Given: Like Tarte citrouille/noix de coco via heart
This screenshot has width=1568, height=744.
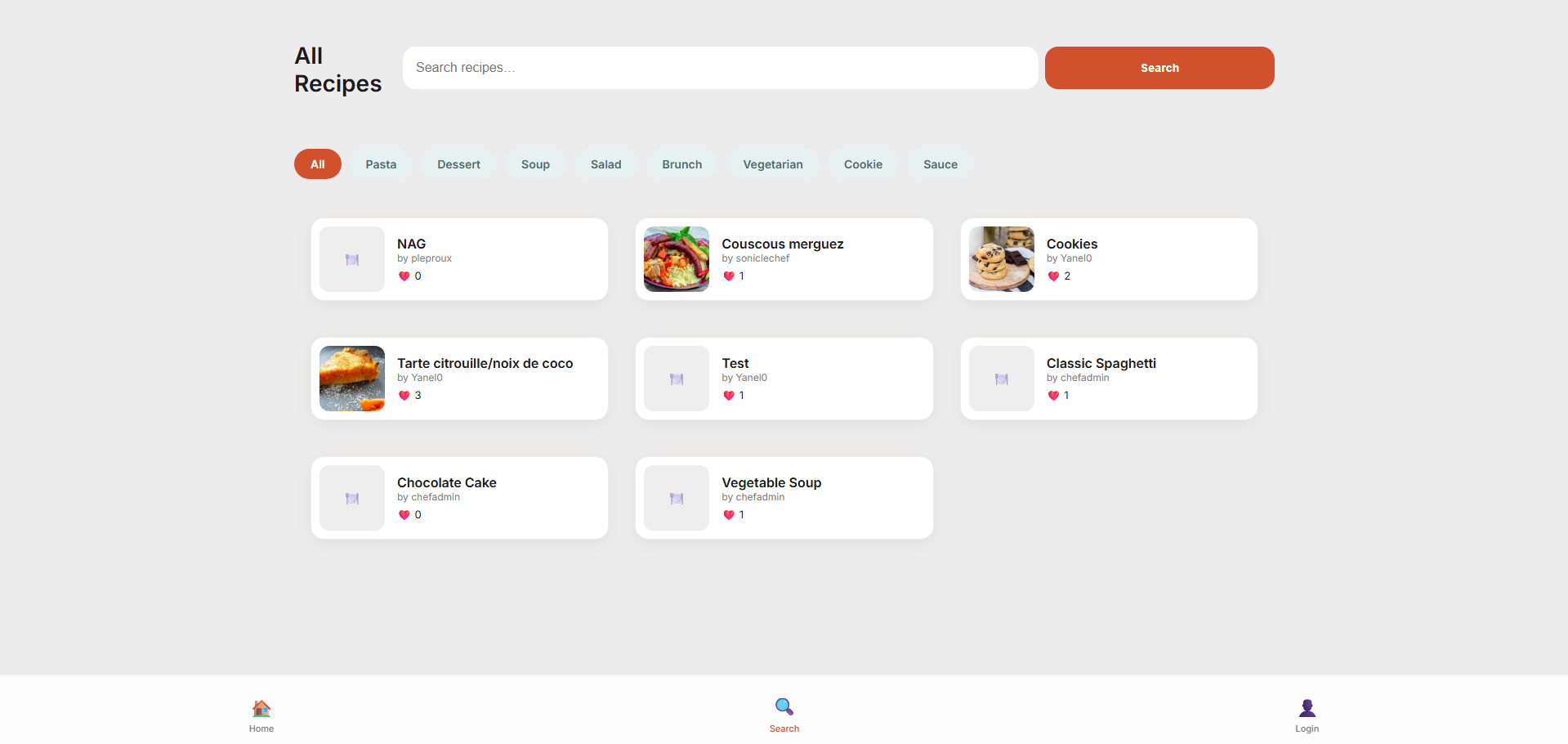Looking at the screenshot, I should 404,396.
